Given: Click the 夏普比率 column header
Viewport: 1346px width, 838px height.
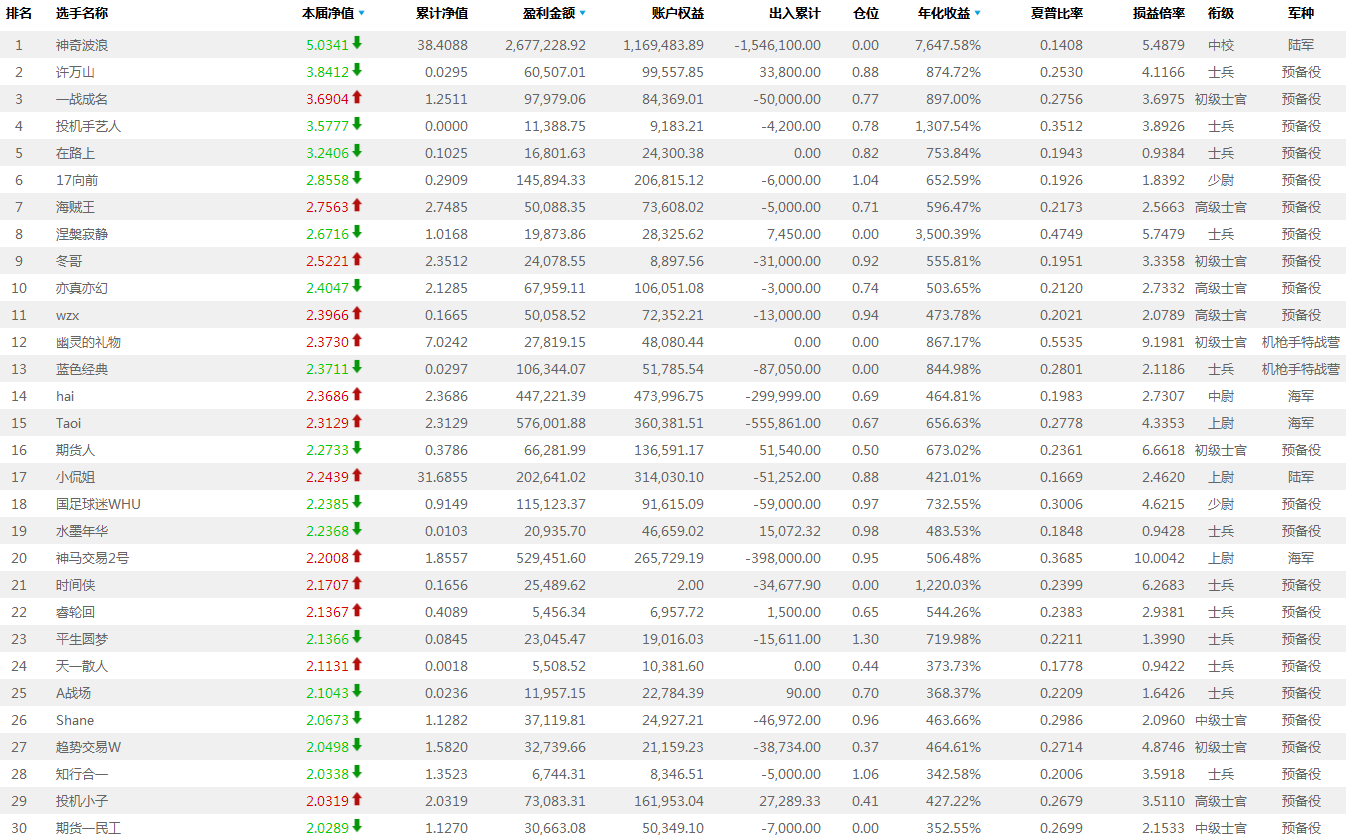Looking at the screenshot, I should coord(1057,14).
